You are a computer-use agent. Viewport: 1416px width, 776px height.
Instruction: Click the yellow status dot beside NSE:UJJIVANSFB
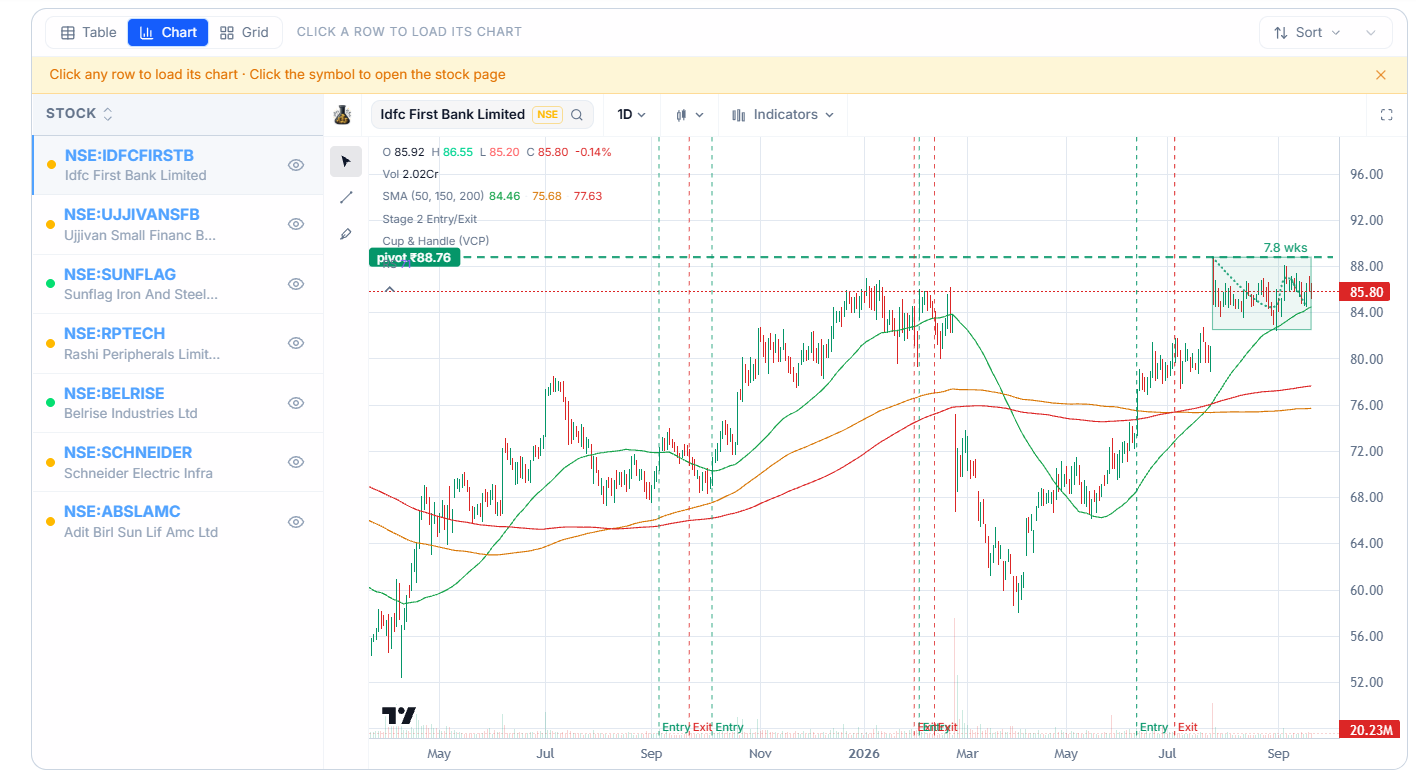point(51,224)
